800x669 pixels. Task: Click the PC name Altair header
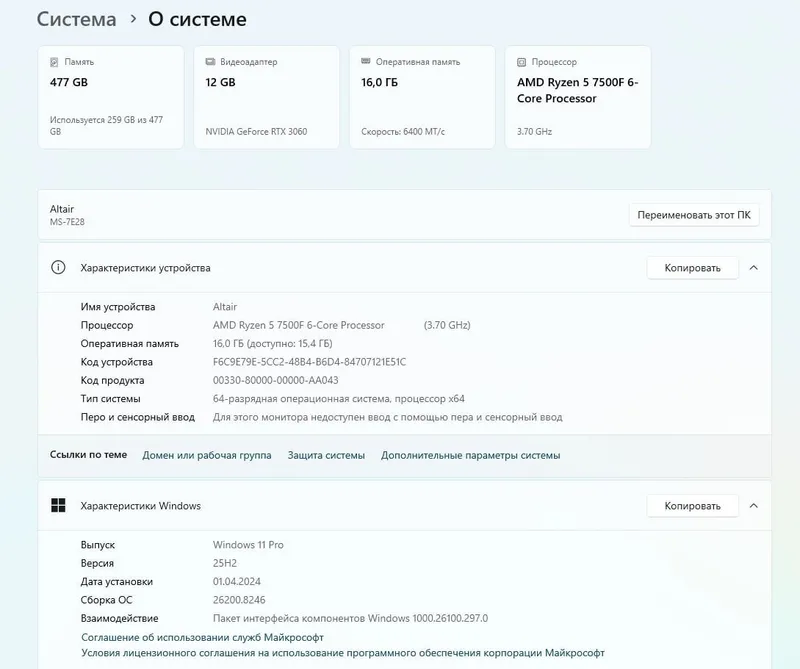pos(62,209)
